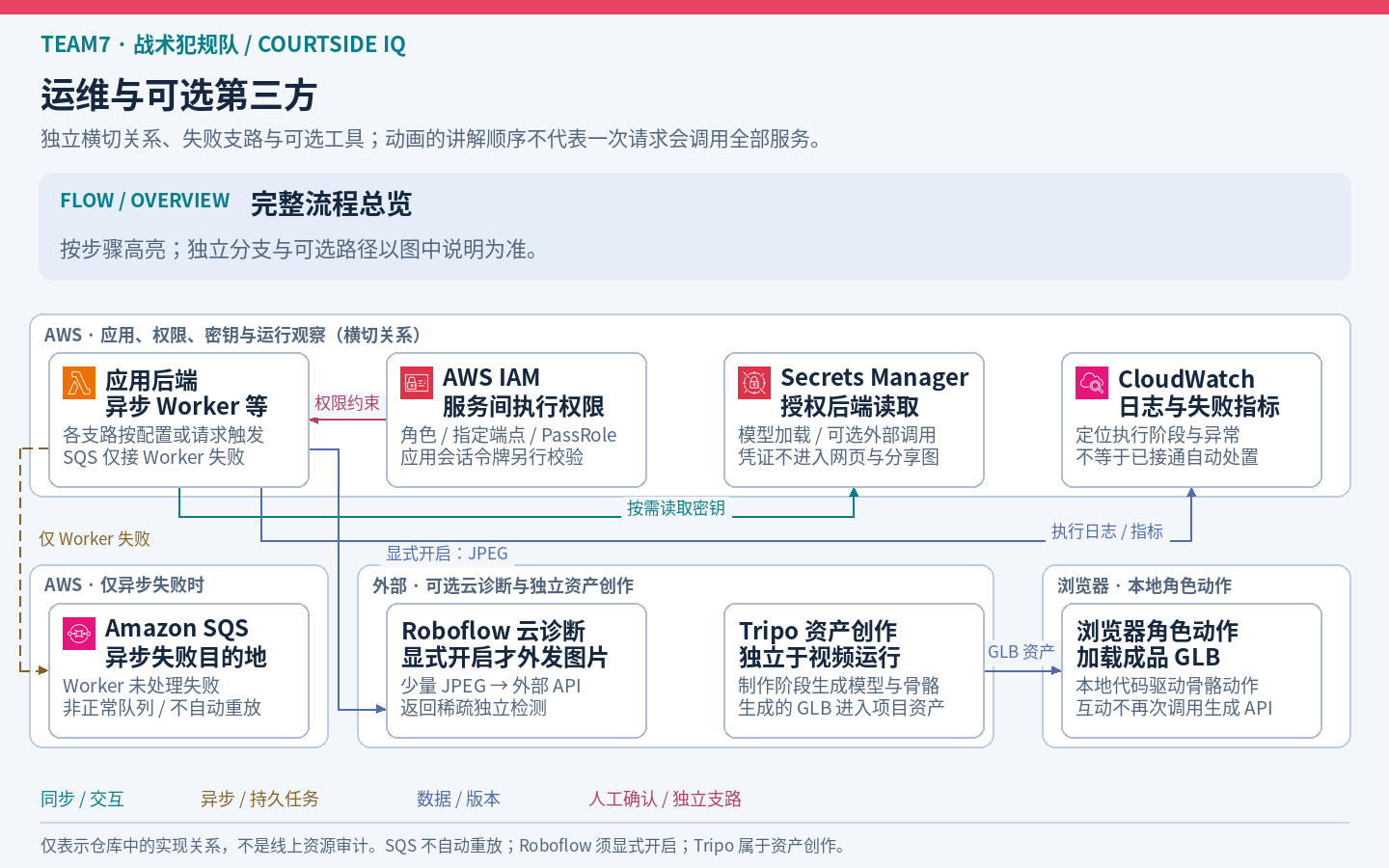Screen dimensions: 1389x868
Task: Click the 运维与可选第三方 page title
Action: coord(178,95)
